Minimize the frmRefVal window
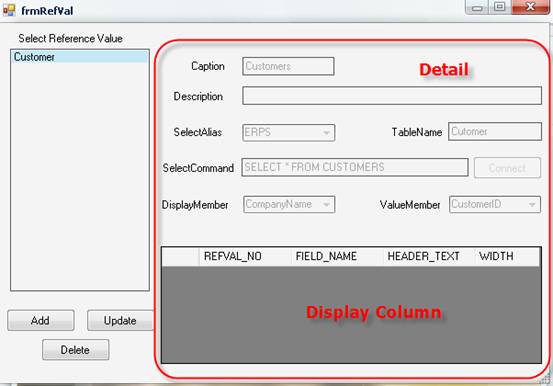Image resolution: width=553 pixels, height=386 pixels. click(477, 7)
